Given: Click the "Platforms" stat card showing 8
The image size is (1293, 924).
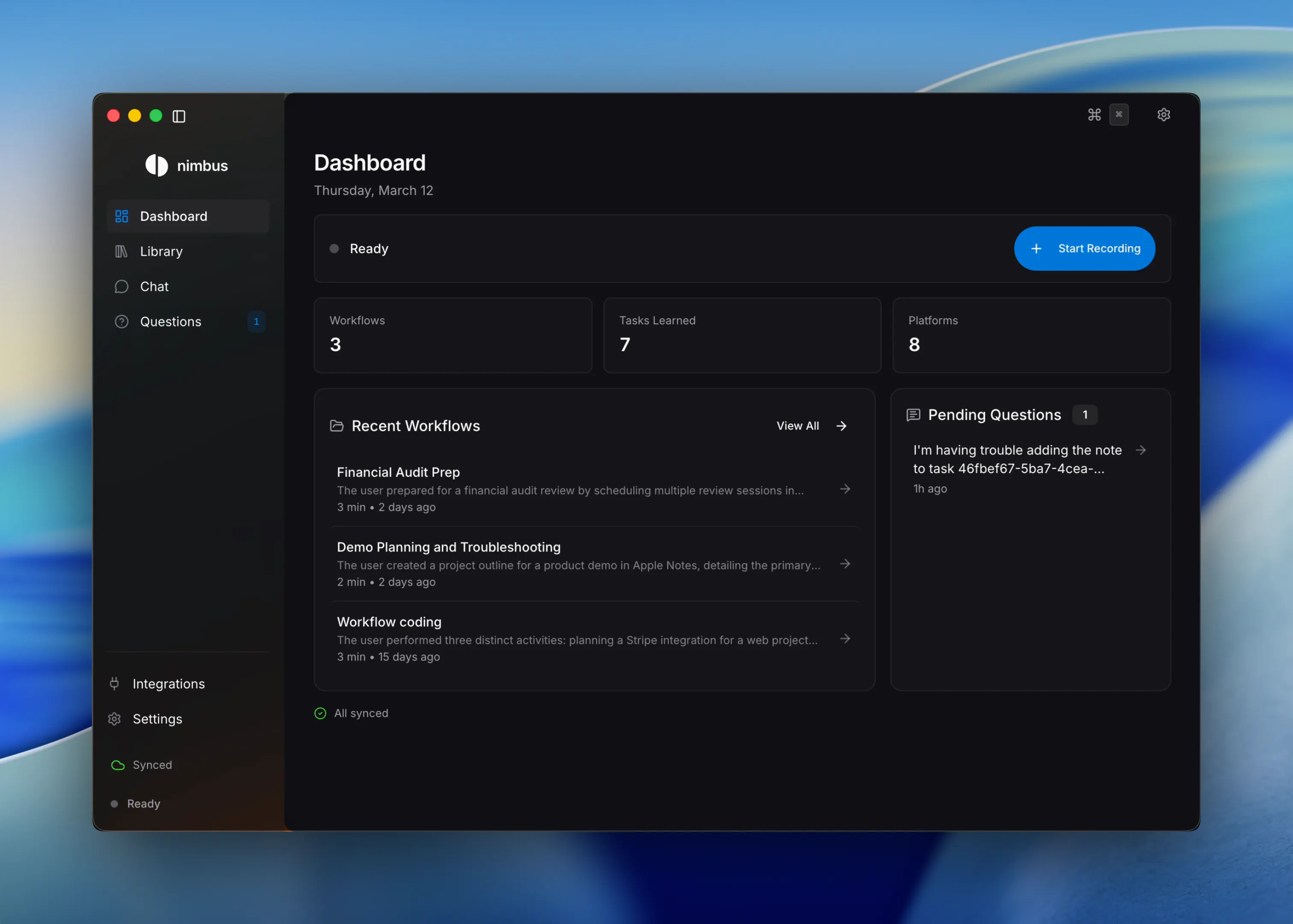Looking at the screenshot, I should coord(1032,336).
